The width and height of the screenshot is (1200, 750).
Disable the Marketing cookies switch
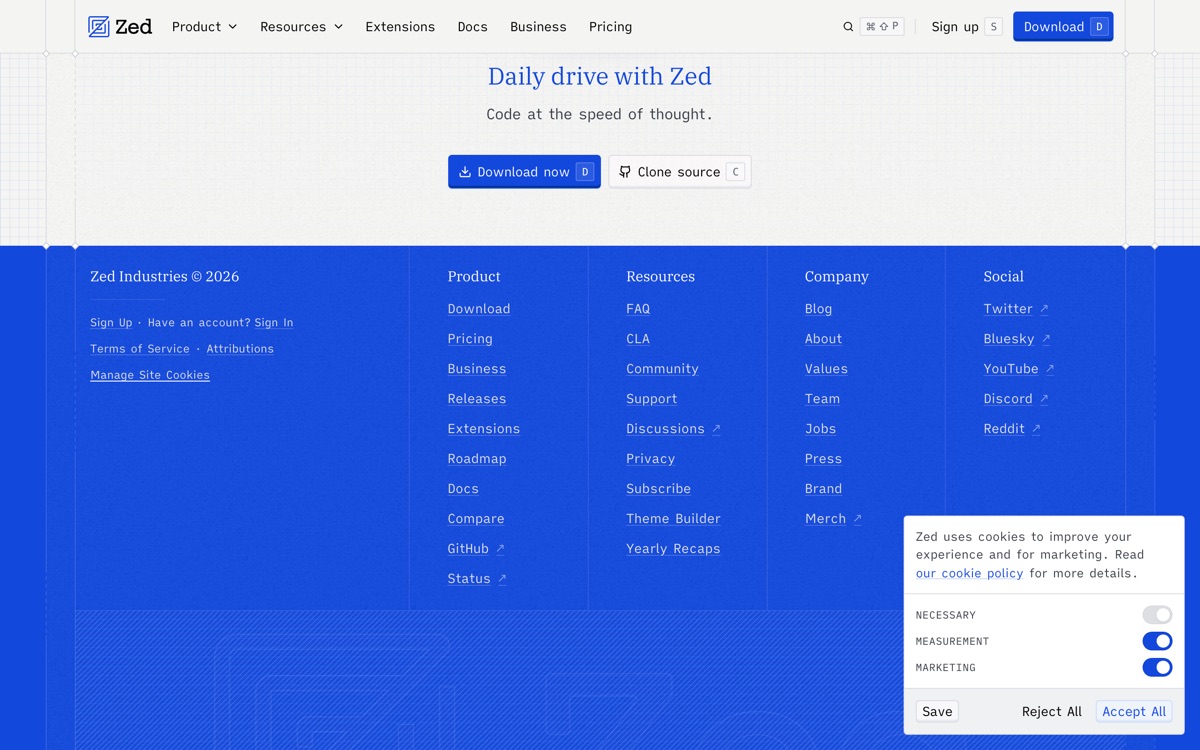tap(1157, 667)
